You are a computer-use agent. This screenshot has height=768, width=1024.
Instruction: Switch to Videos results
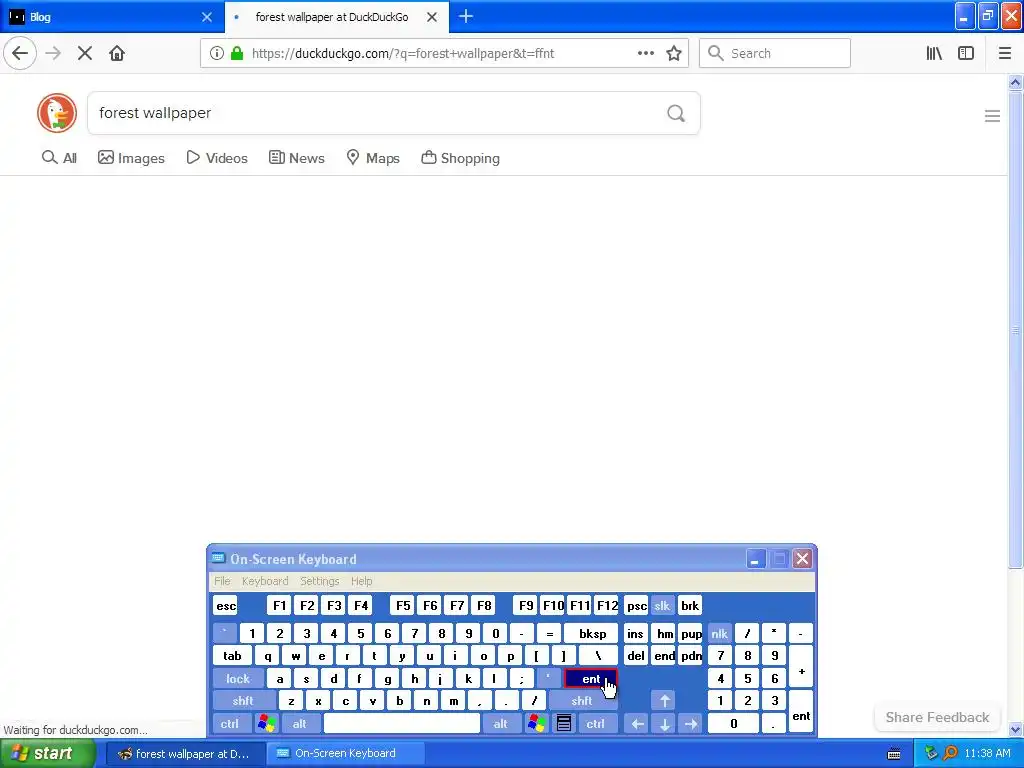pos(217,158)
